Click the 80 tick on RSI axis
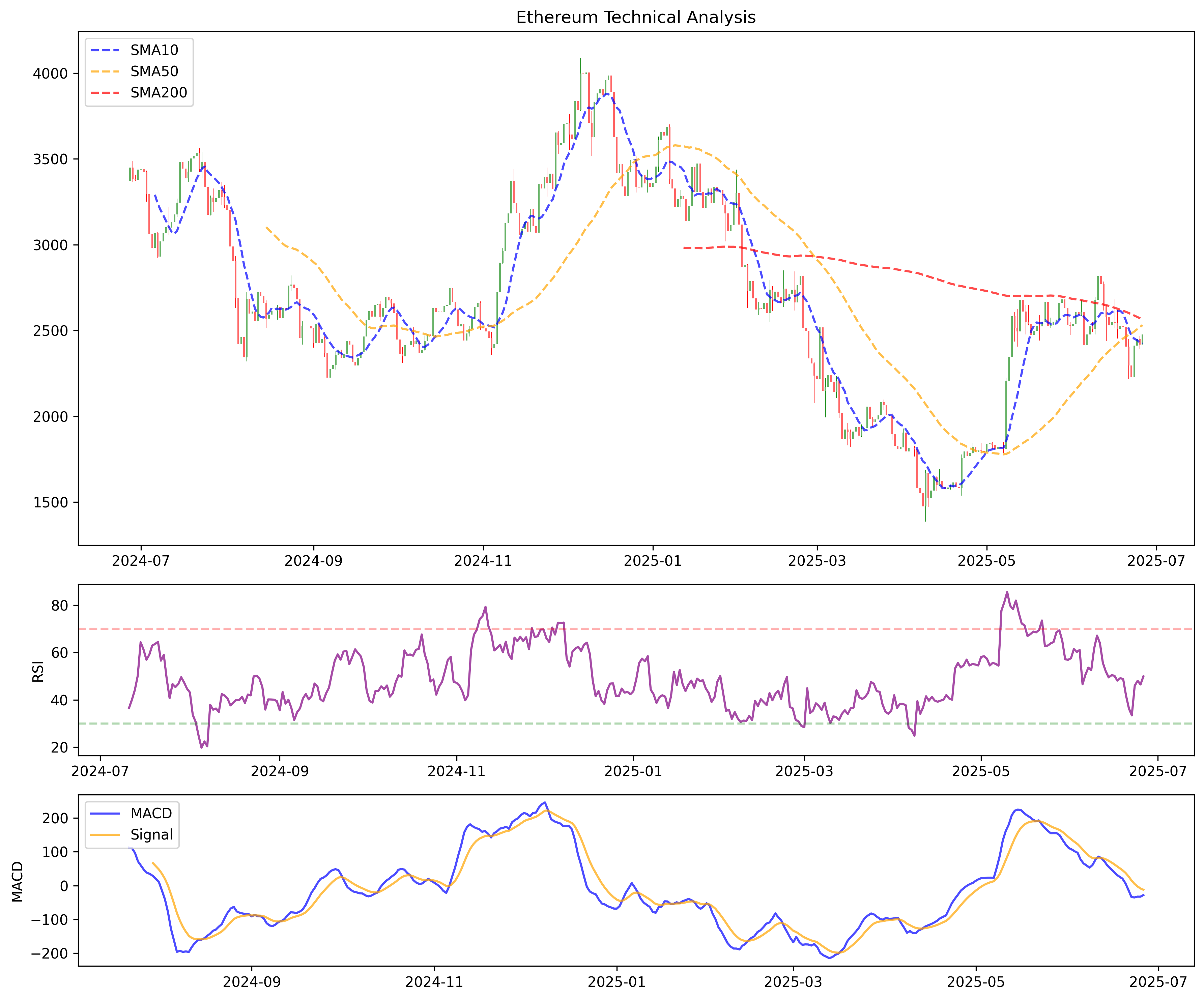Image resolution: width=1204 pixels, height=1000 pixels. tap(60, 606)
